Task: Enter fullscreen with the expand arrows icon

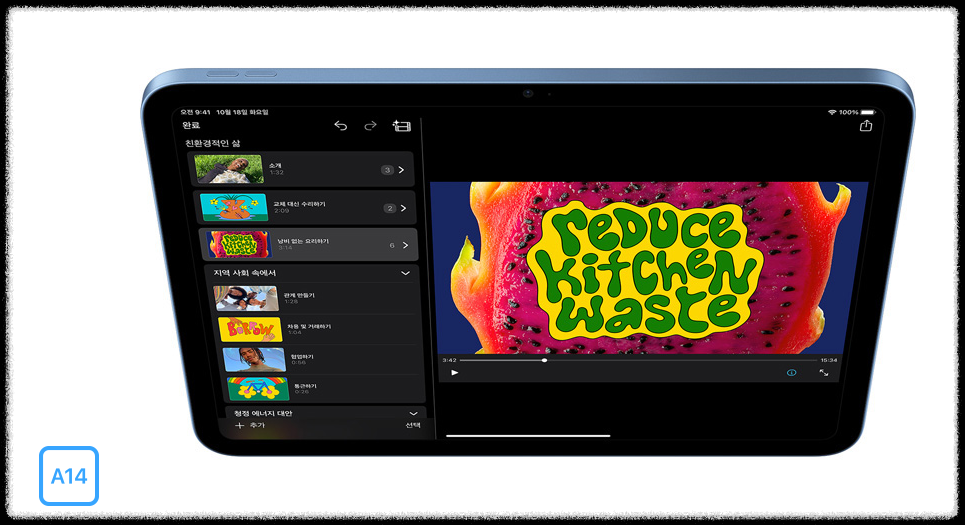Action: (823, 372)
